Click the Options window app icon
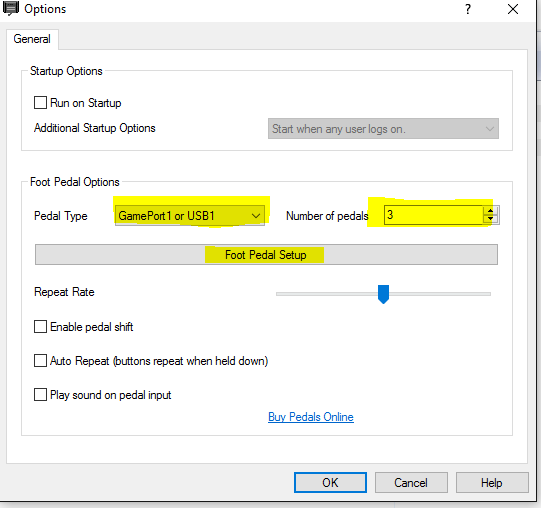This screenshot has height=508, width=541. [10, 9]
